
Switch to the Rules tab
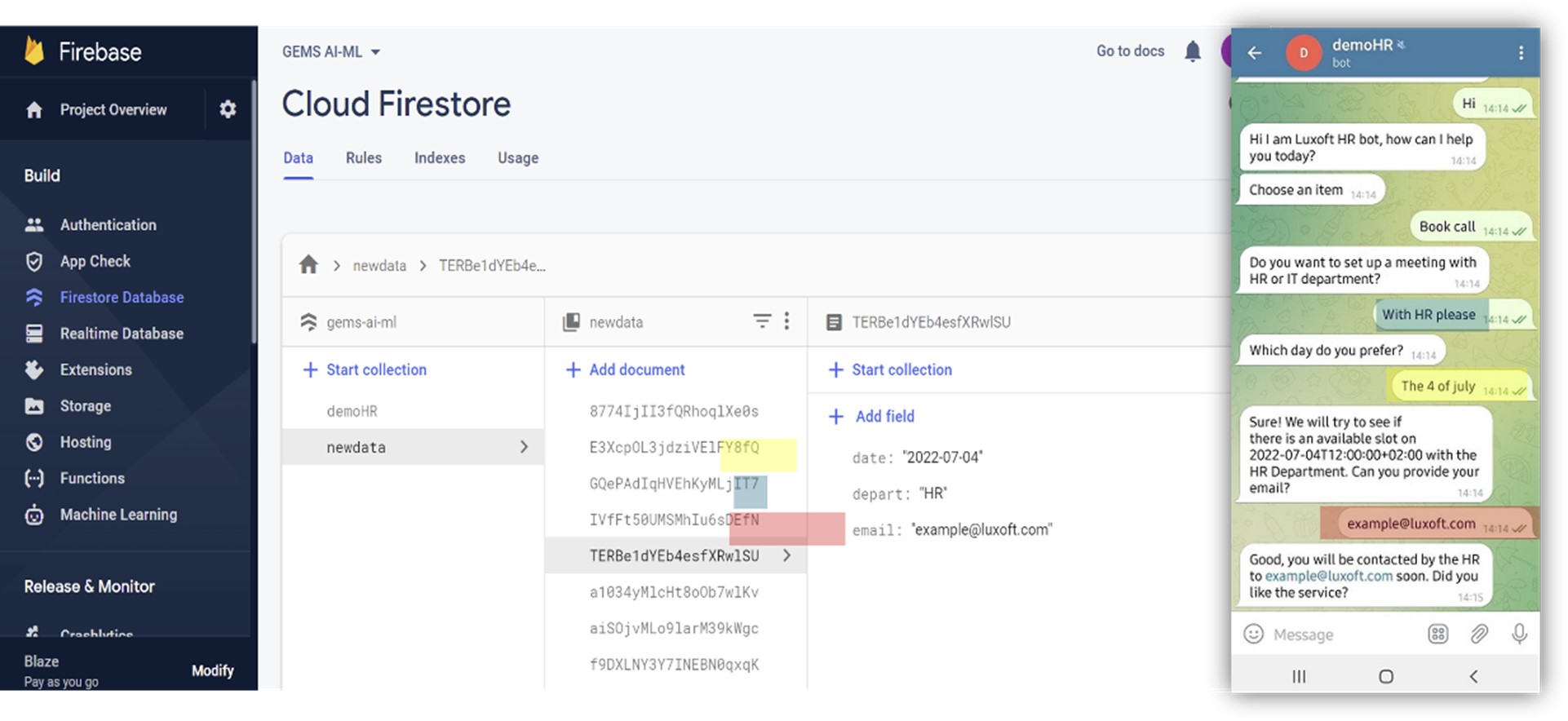(x=363, y=158)
